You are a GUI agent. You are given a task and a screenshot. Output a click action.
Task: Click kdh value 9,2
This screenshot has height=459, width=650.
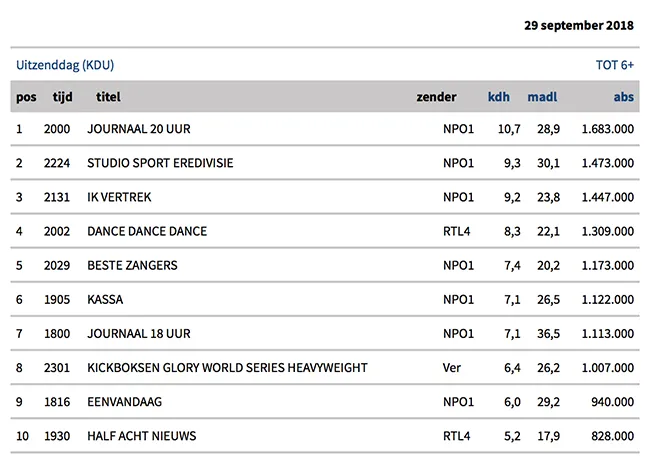512,197
